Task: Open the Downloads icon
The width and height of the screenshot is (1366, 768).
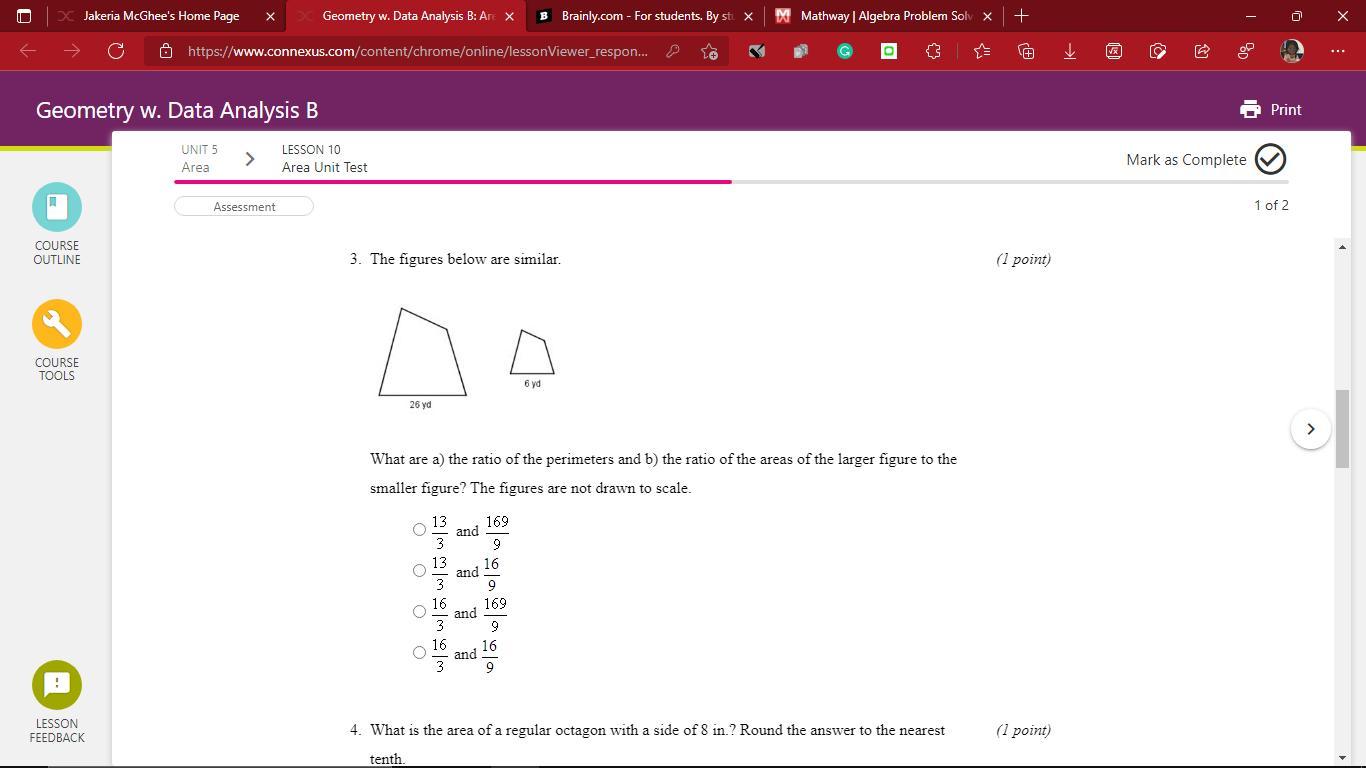Action: (1069, 51)
